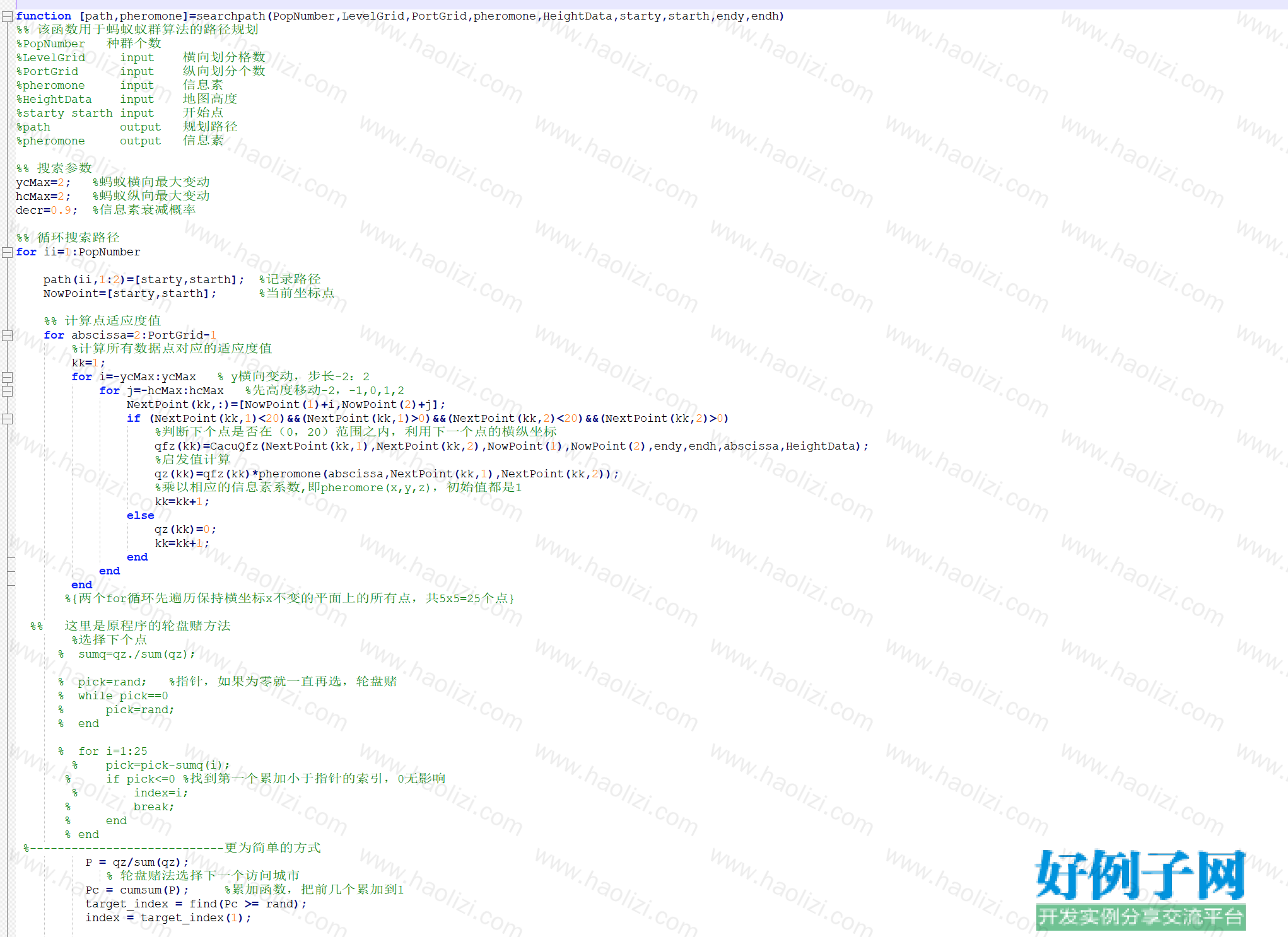The image size is (1288, 937).
Task: Collapse the 'for i=-ycMax:ycMax' loop fold
Action: 8,377
